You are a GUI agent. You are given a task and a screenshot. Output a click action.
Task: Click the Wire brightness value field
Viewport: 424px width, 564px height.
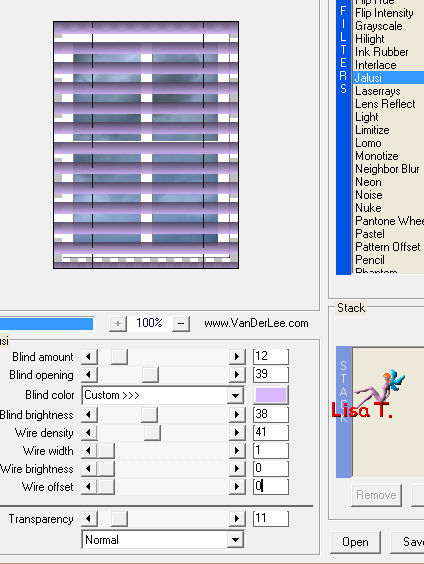pos(270,468)
